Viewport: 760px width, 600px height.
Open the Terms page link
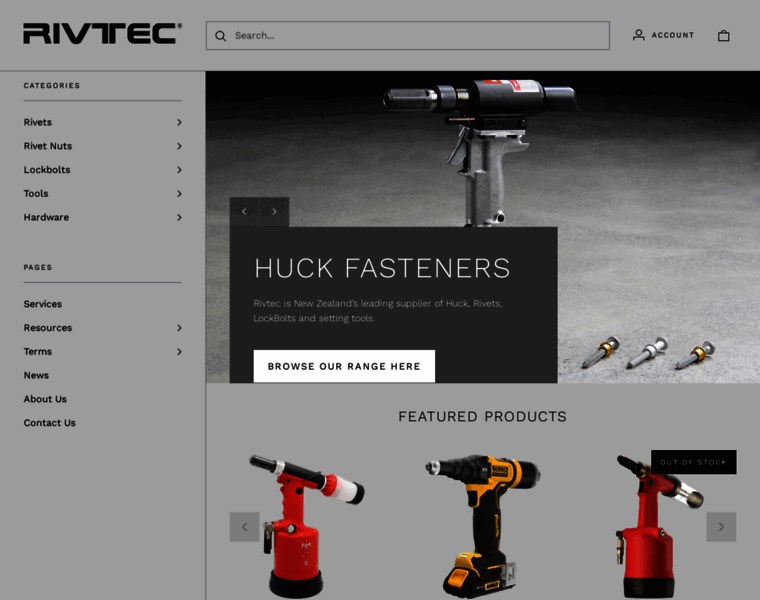(x=38, y=351)
